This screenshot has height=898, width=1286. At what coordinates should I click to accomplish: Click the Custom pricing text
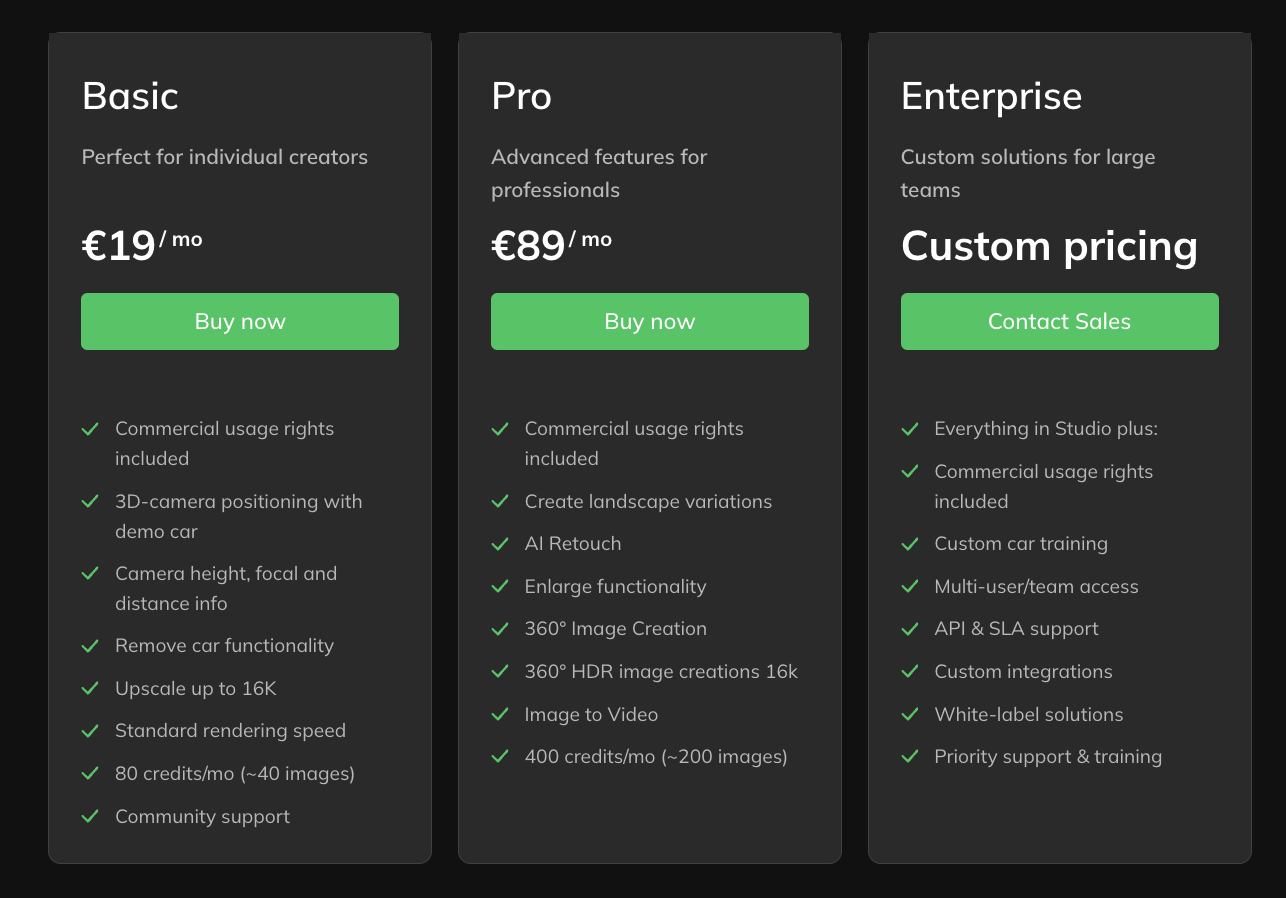(x=1049, y=247)
